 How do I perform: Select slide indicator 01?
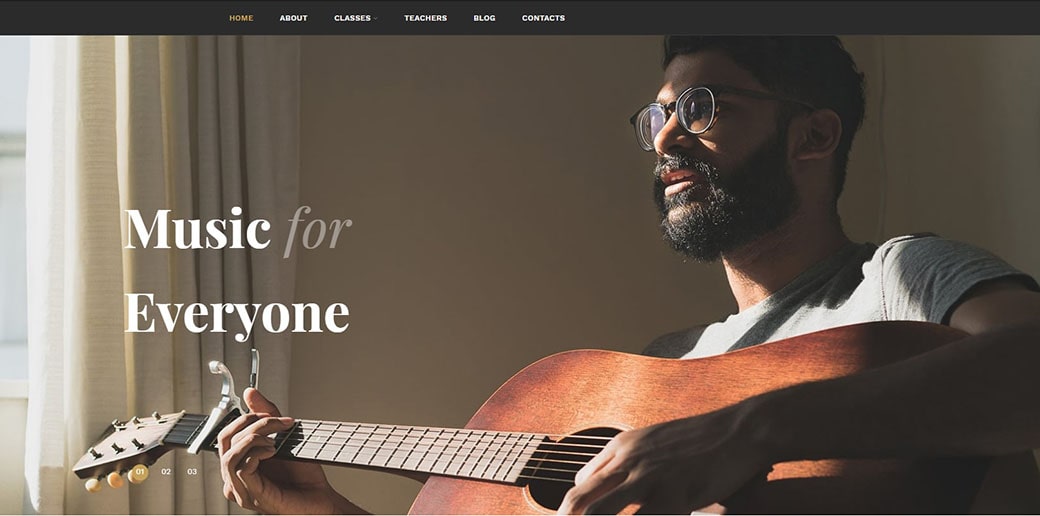pos(140,472)
